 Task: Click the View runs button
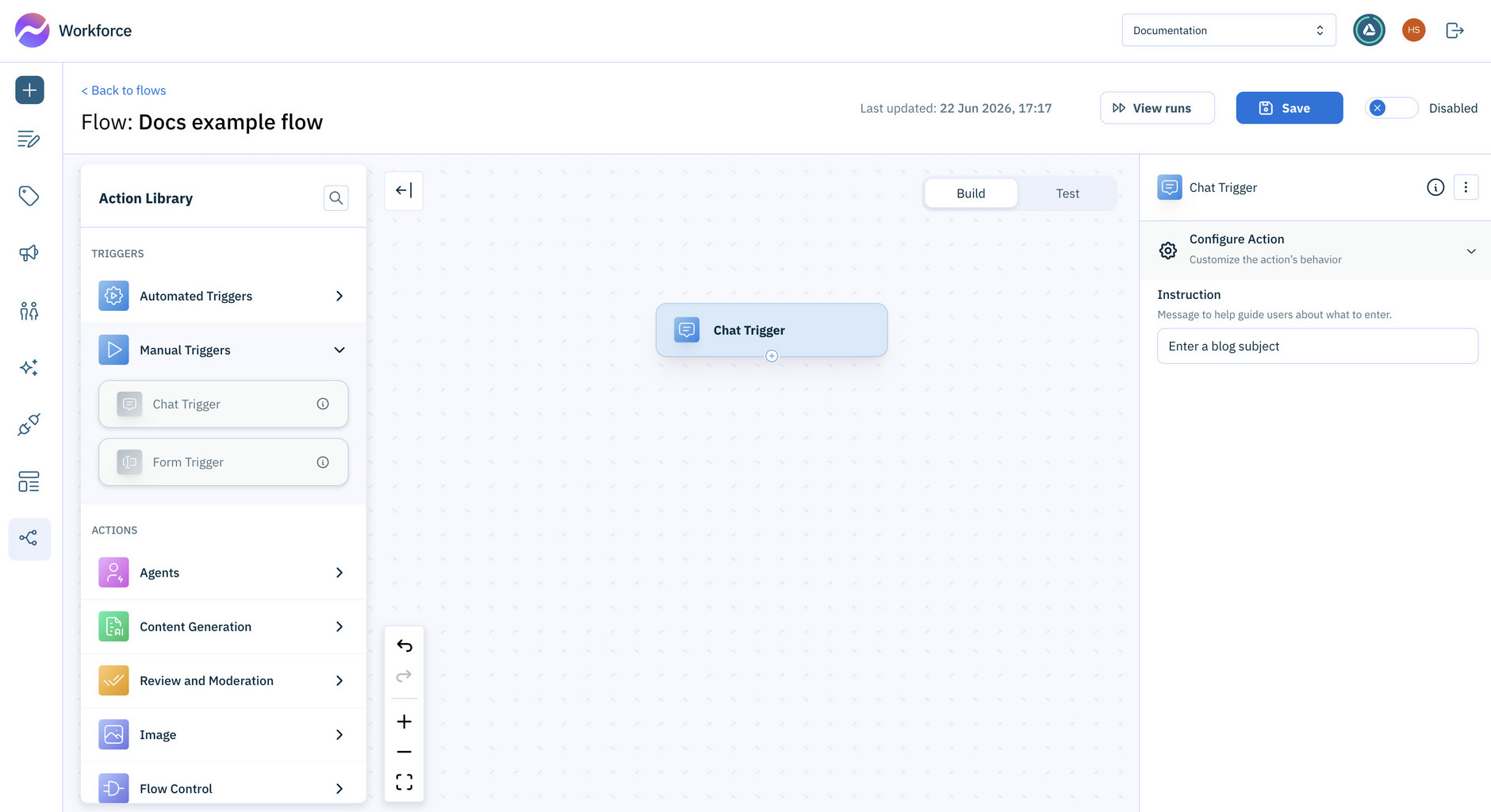click(1157, 108)
